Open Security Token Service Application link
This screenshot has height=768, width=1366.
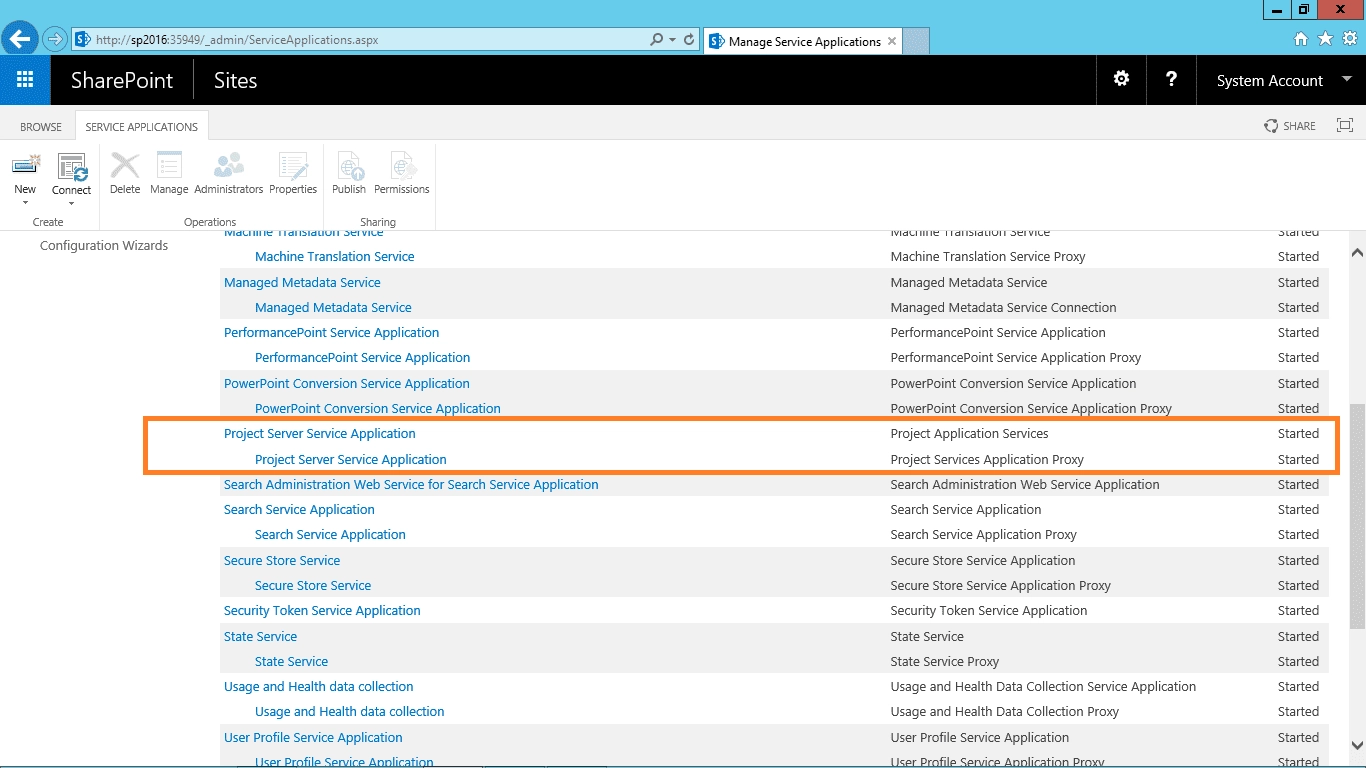tap(322, 611)
